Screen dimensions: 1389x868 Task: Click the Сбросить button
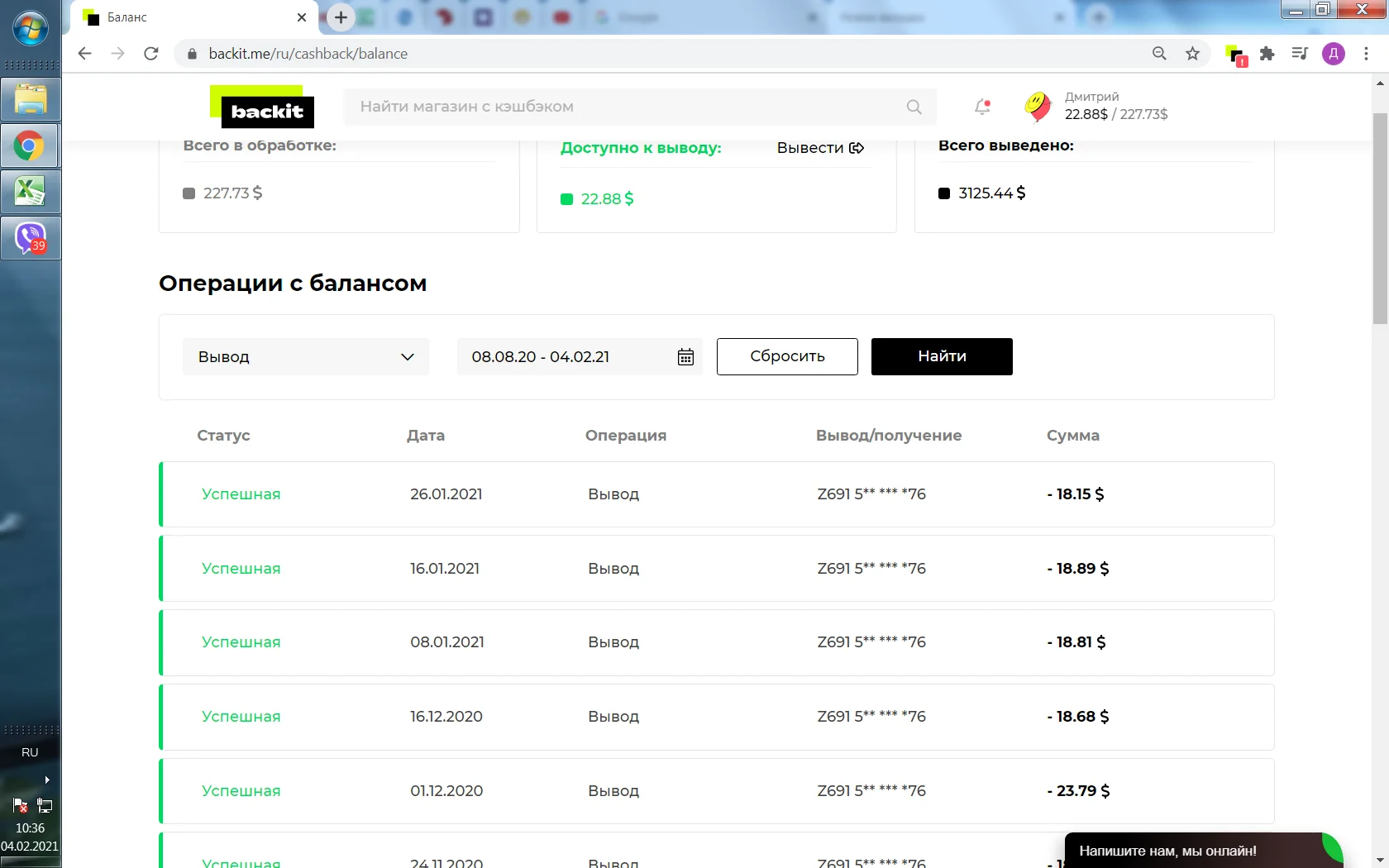787,356
